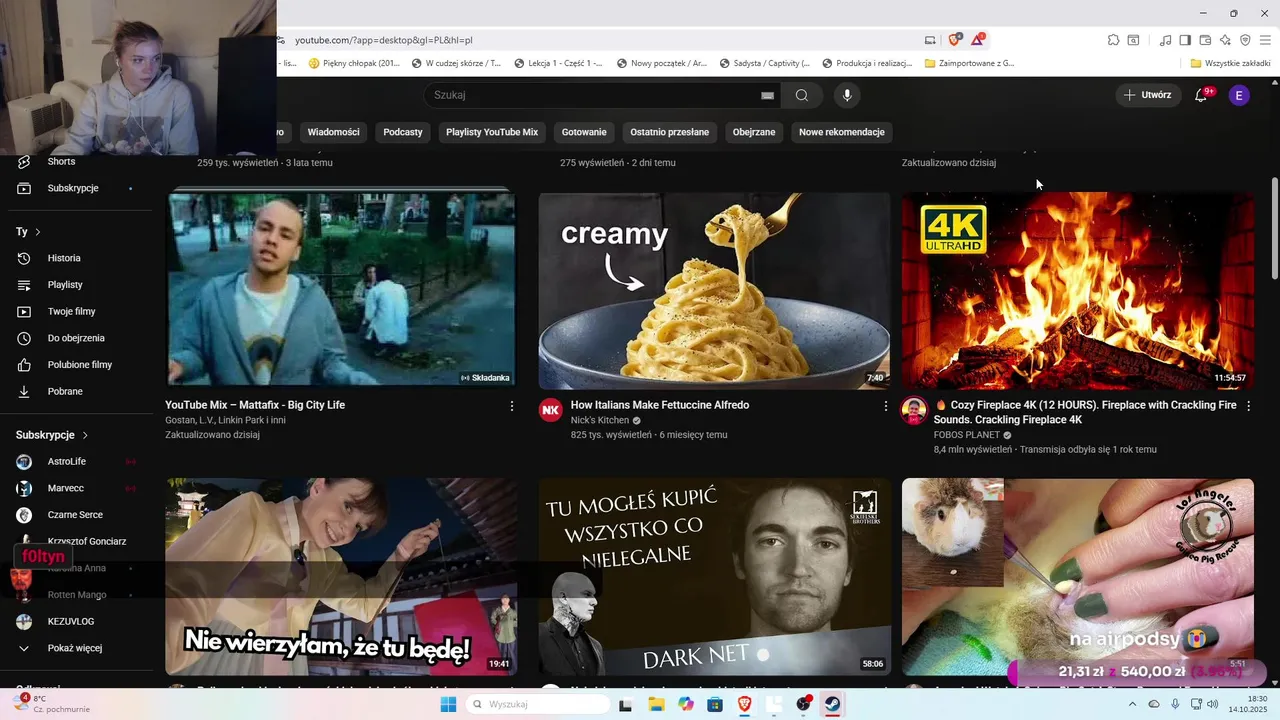Viewport: 1280px width, 720px height.
Task: Open Wszystkie zakładki bookmarks folder
Action: click(x=1230, y=63)
